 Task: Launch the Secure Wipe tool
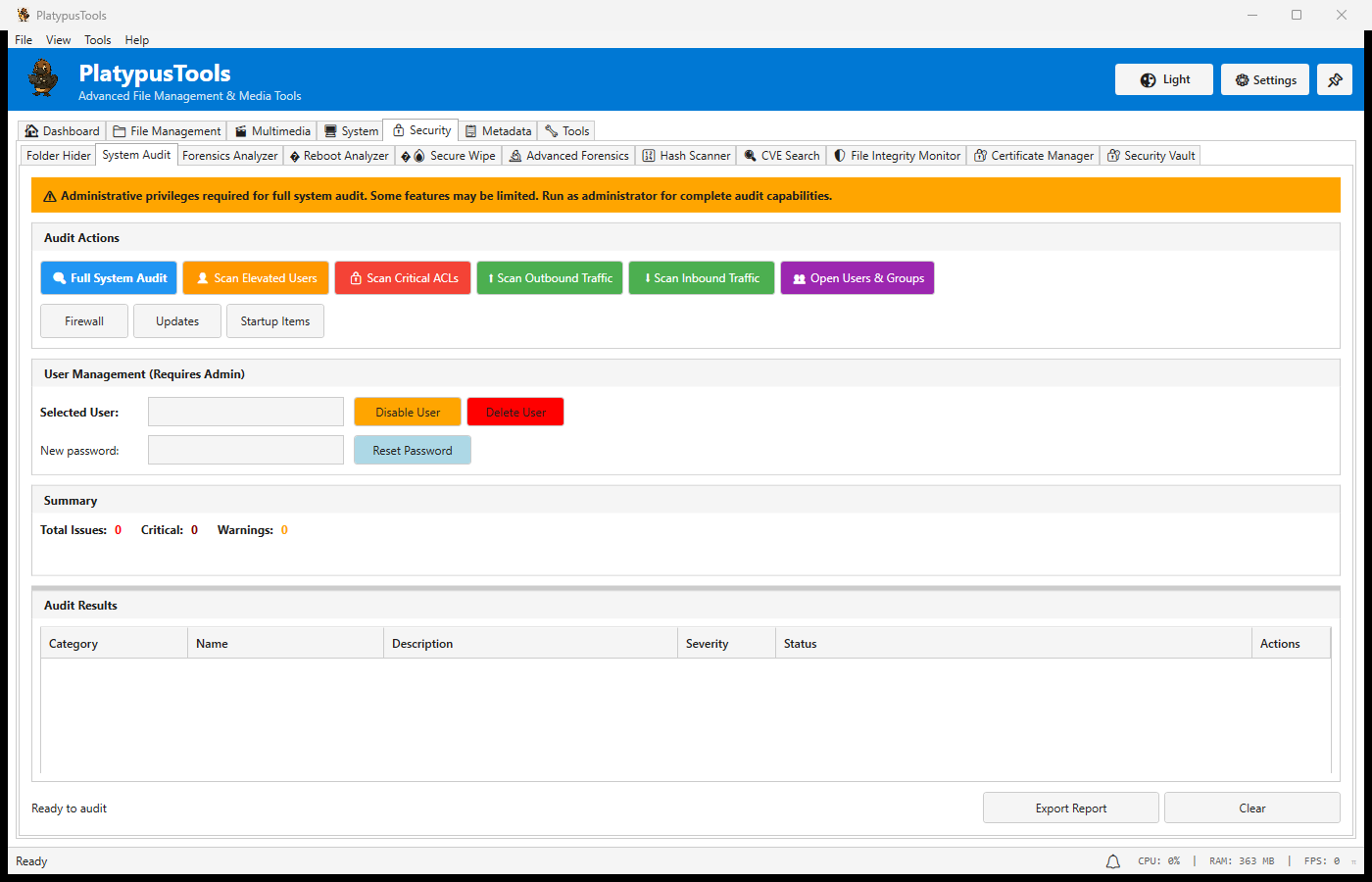click(x=448, y=155)
